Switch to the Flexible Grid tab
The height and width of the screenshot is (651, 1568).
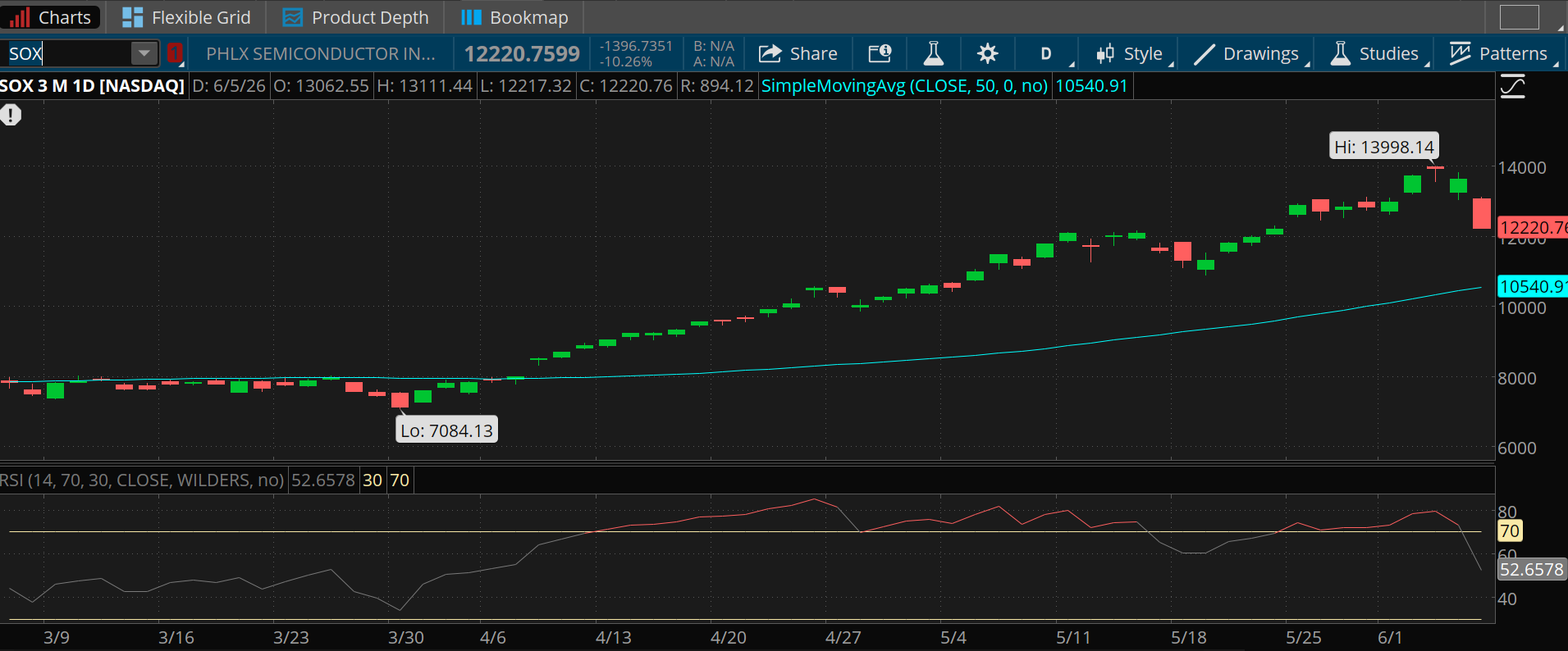(x=186, y=17)
